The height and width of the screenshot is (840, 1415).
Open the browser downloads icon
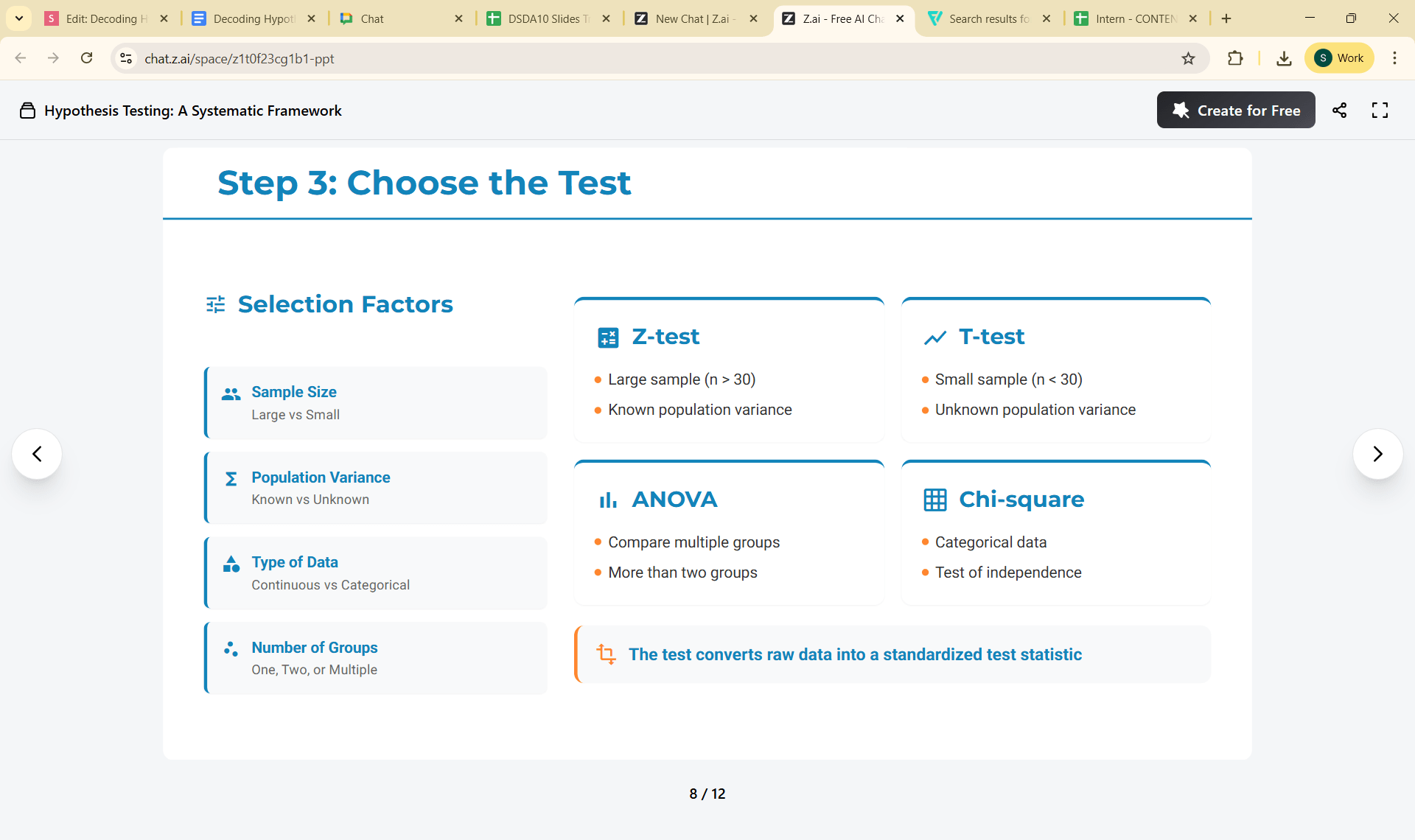tap(1284, 58)
